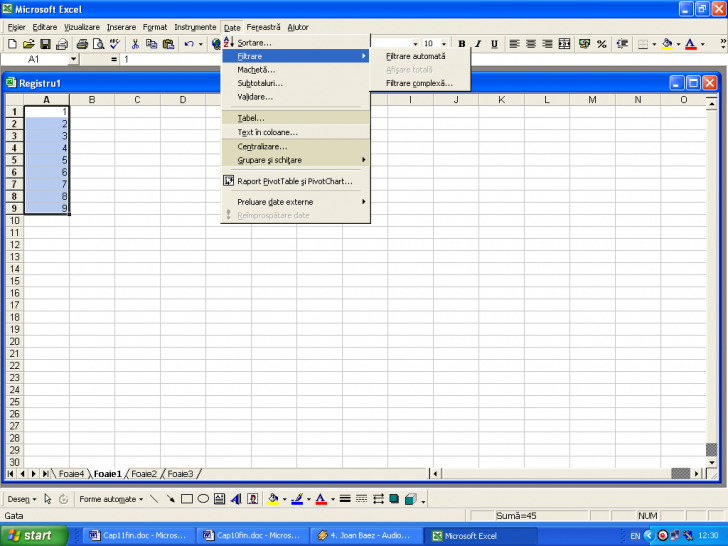Image resolution: width=728 pixels, height=546 pixels.
Task: Click the Windows Start button
Action: click(x=34, y=535)
